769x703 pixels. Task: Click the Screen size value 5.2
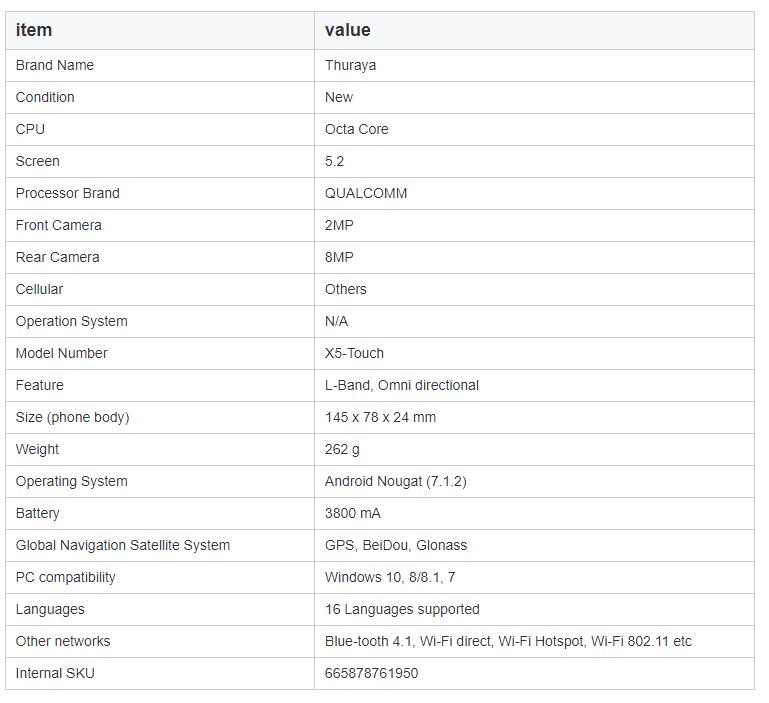click(334, 161)
